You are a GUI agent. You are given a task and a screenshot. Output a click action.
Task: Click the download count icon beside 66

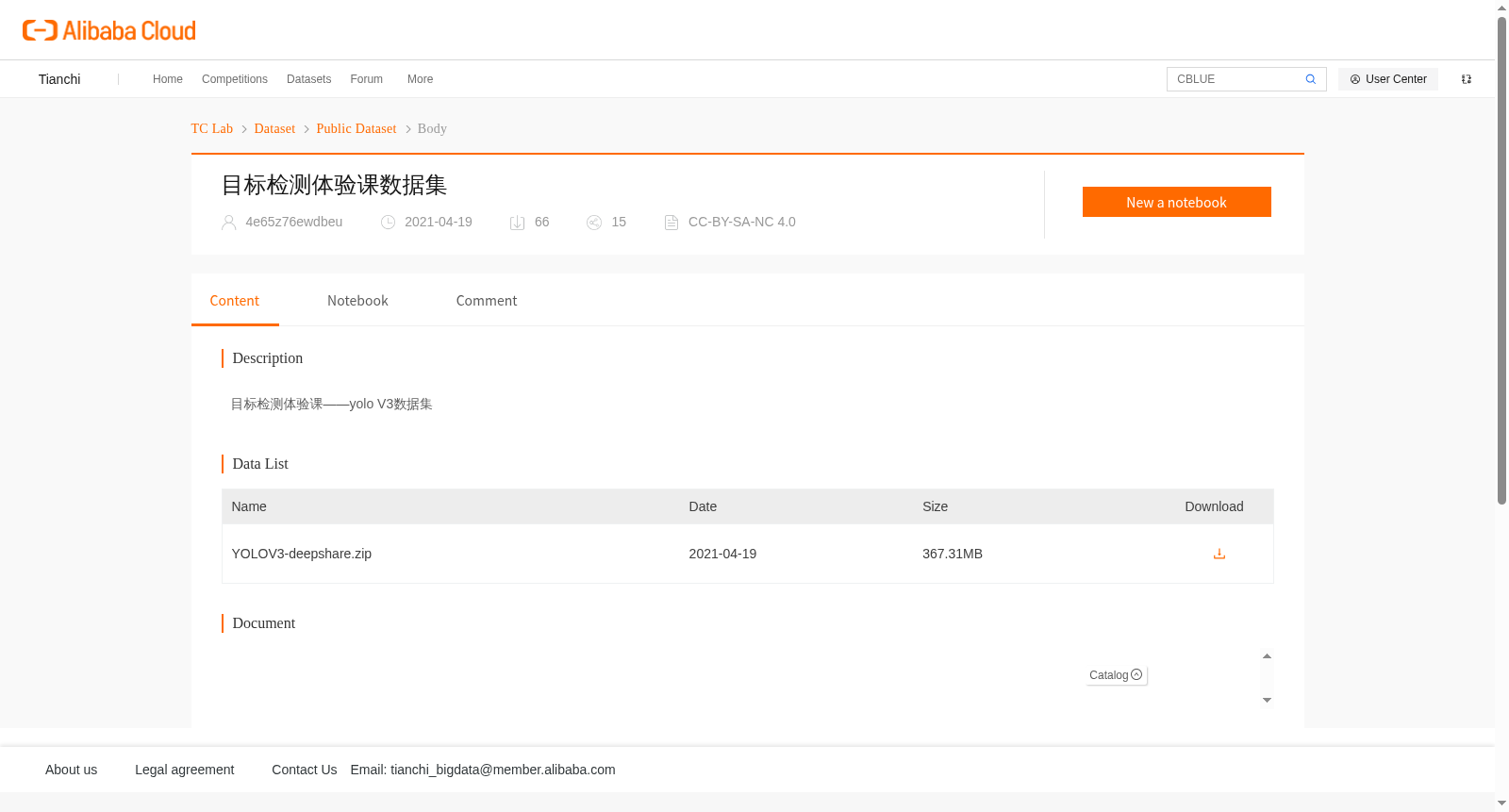(x=517, y=223)
